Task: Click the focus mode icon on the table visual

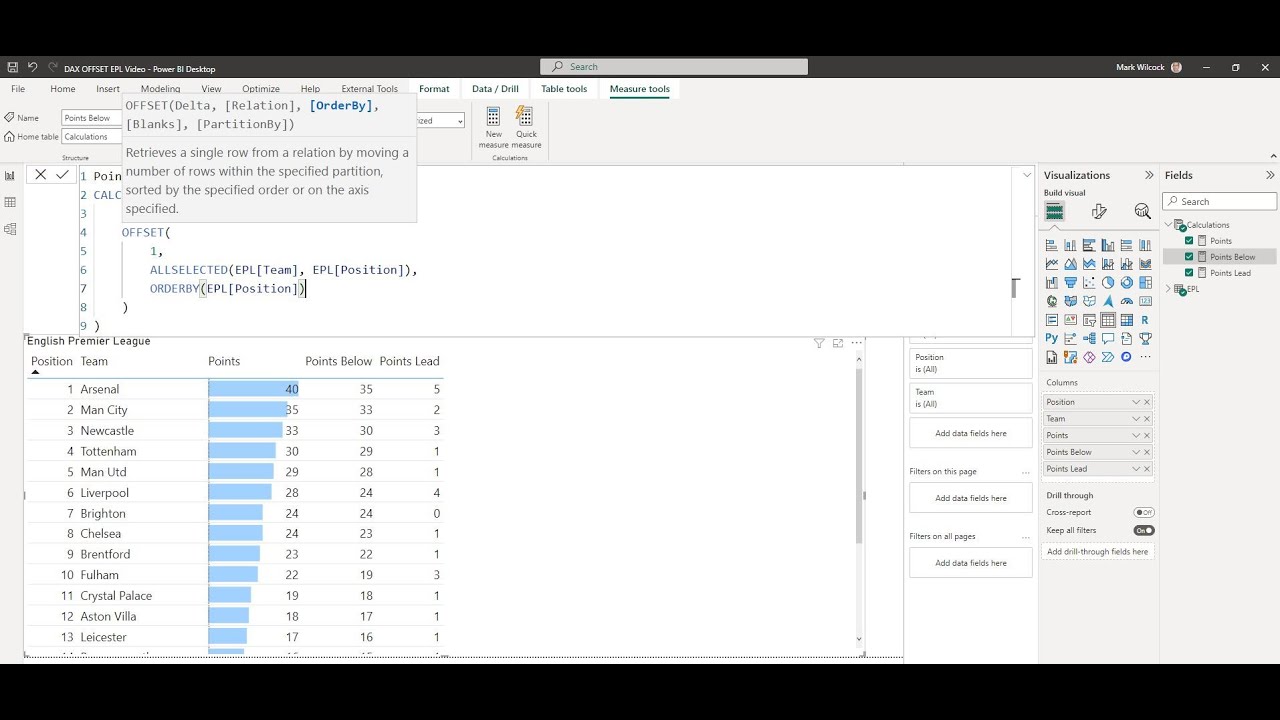Action: click(838, 343)
